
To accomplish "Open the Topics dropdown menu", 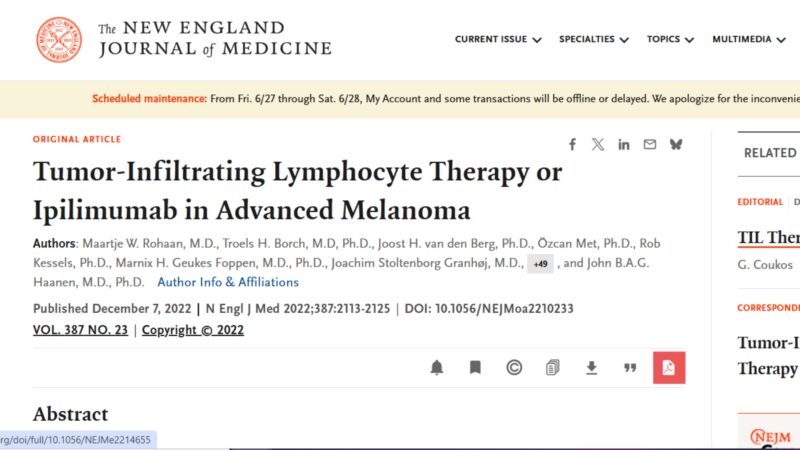I will tap(670, 39).
